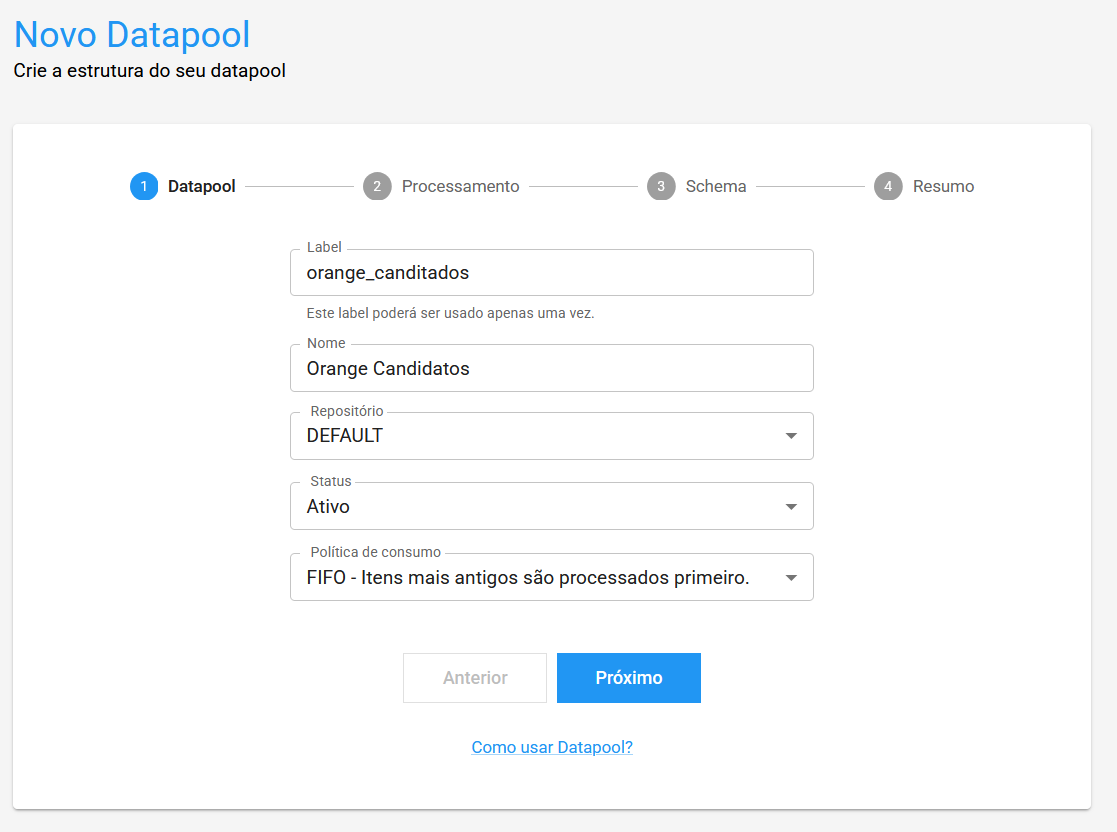Click step 4 circle icon for Resumo
The height and width of the screenshot is (832, 1117).
point(888,186)
